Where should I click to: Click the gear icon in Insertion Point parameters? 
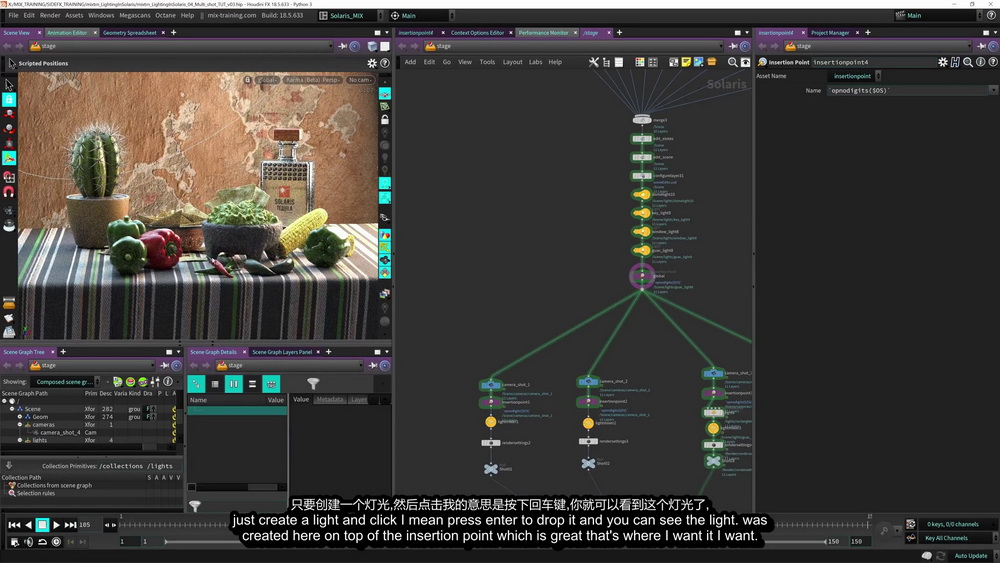(x=943, y=62)
